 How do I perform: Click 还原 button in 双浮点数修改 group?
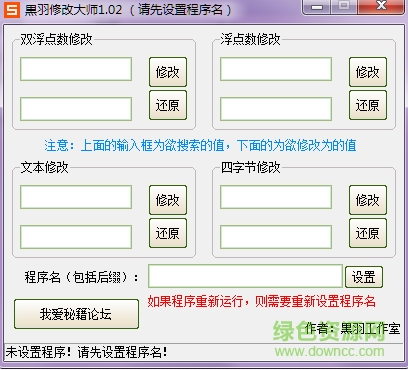click(x=168, y=105)
